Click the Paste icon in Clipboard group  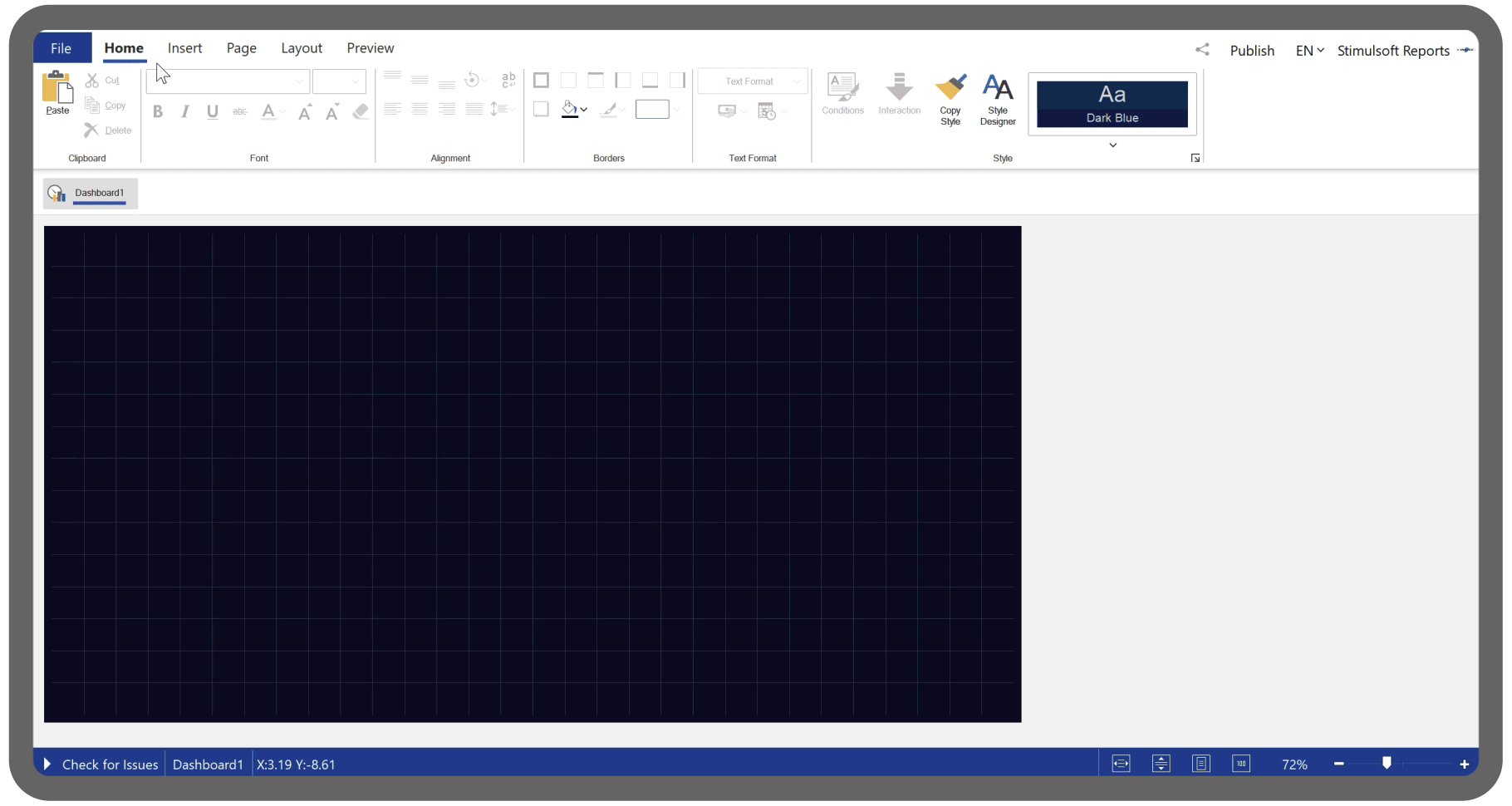pyautogui.click(x=57, y=87)
